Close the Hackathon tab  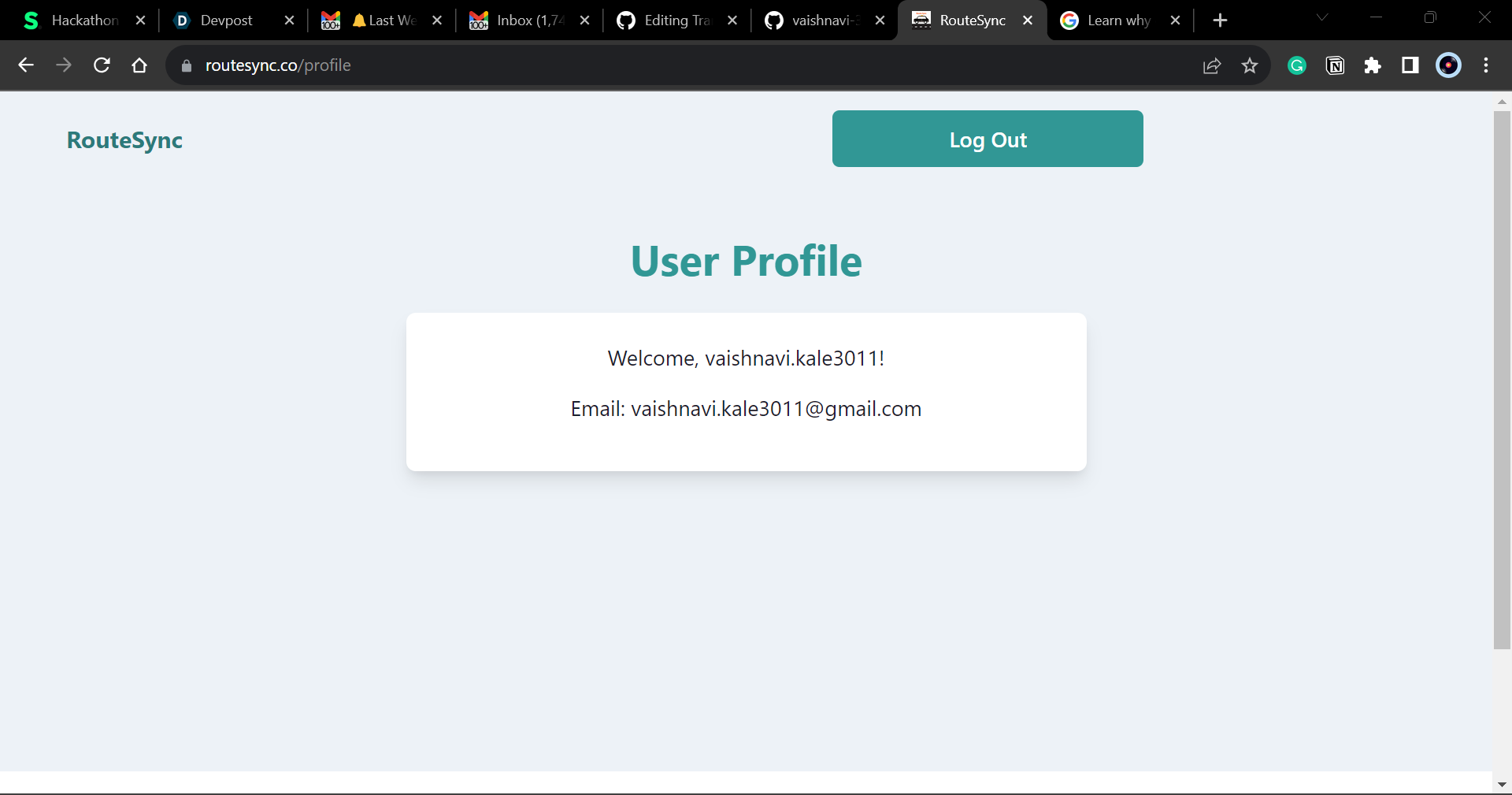click(140, 20)
